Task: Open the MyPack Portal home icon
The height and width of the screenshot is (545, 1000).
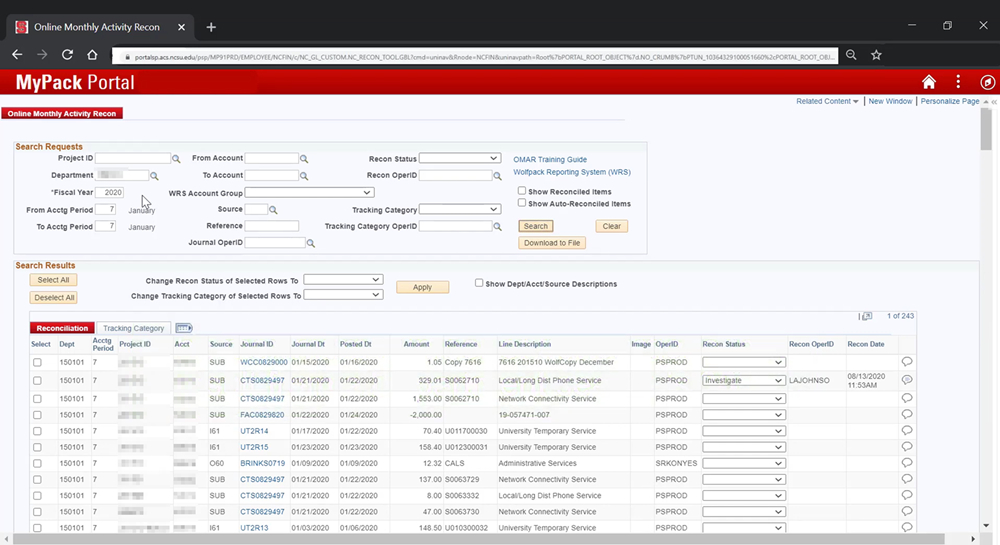Action: [929, 82]
